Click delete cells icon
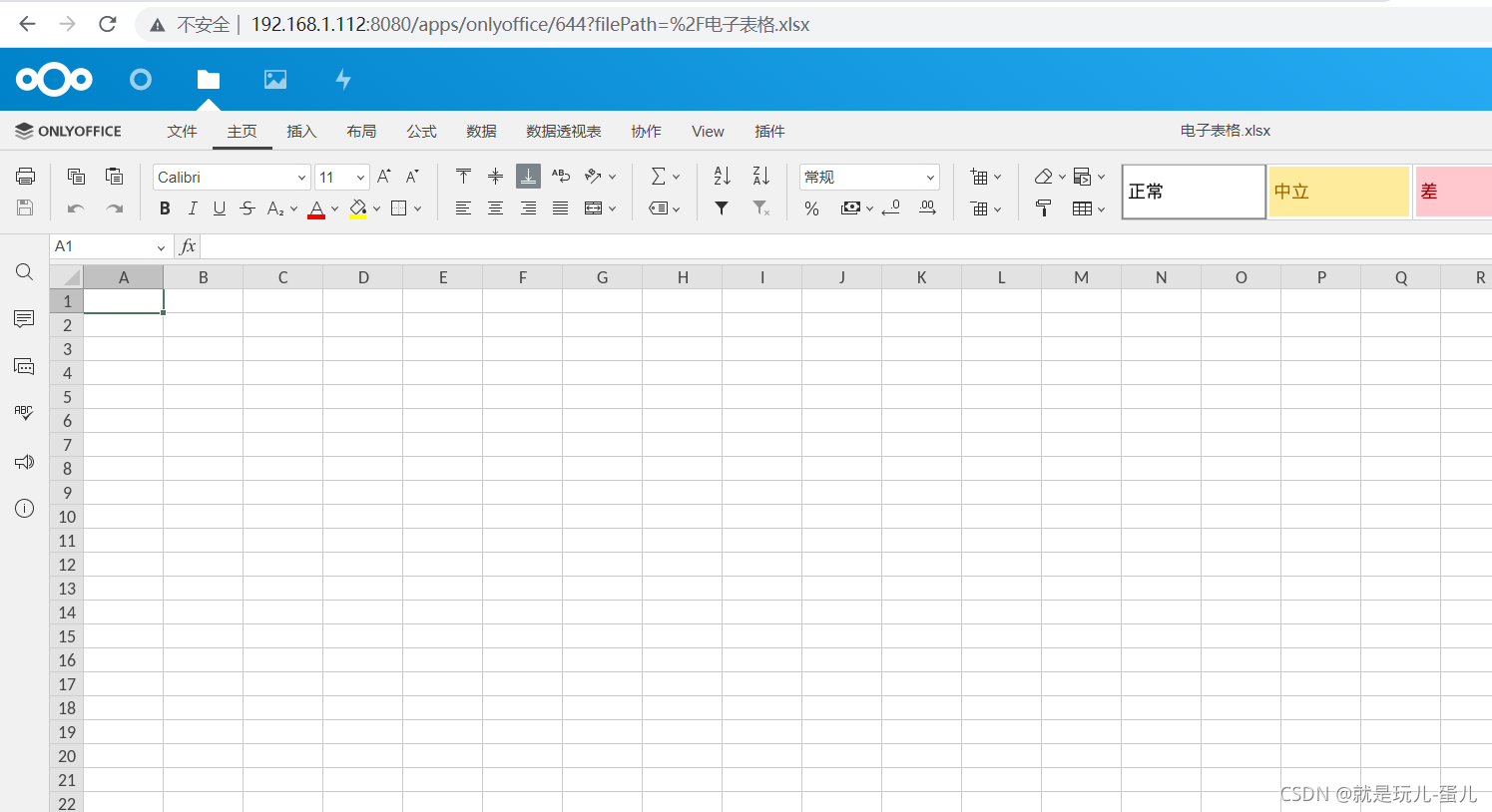Screen dimensions: 1492x812 [979, 208]
